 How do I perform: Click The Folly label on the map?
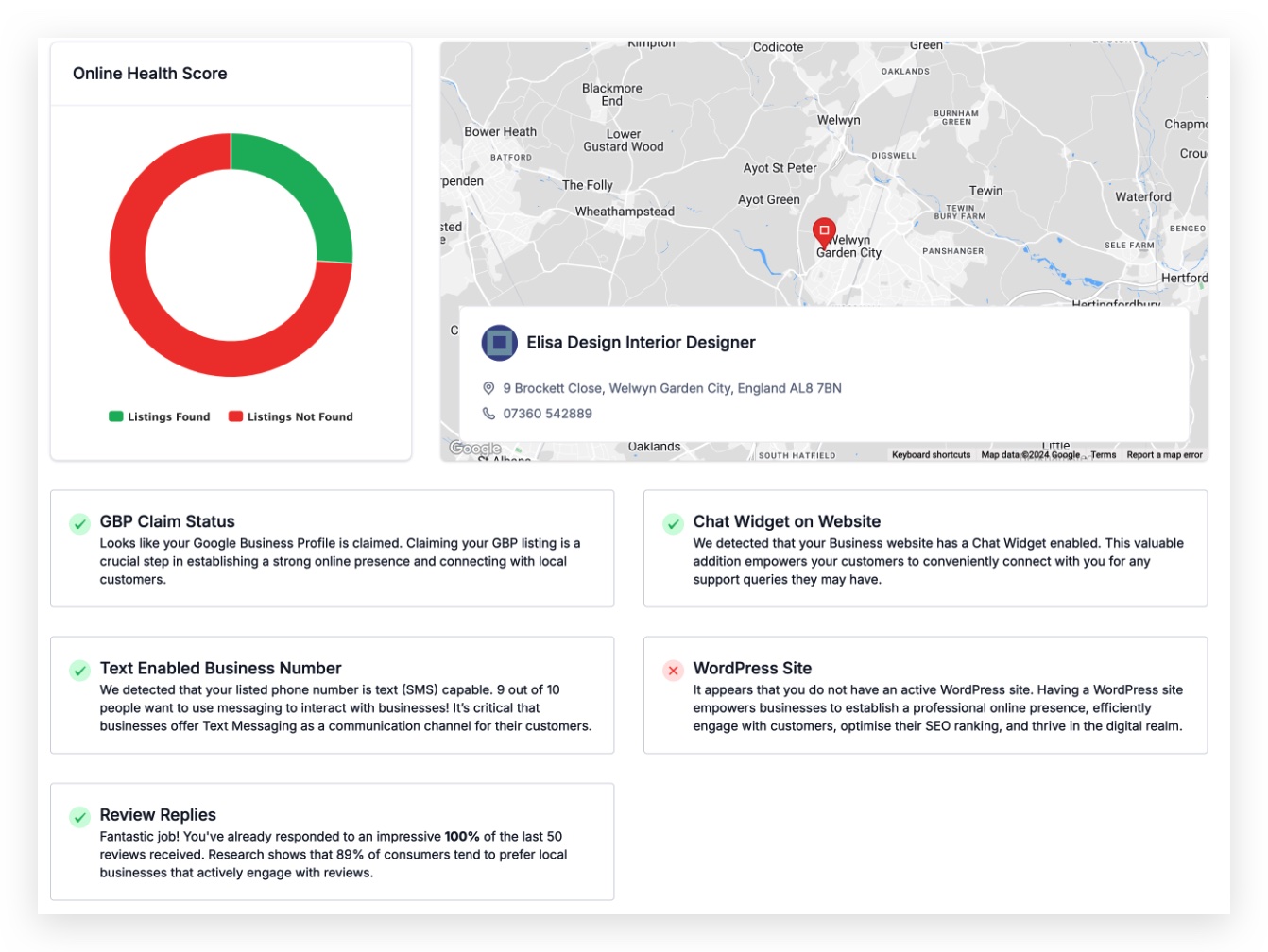pos(587,185)
